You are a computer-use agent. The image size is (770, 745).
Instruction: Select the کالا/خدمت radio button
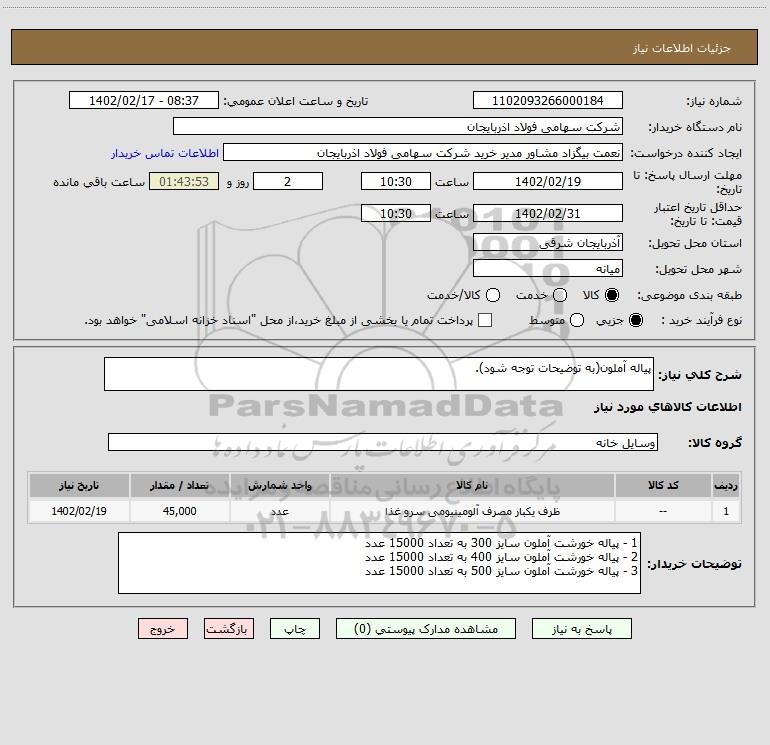[x=493, y=295]
